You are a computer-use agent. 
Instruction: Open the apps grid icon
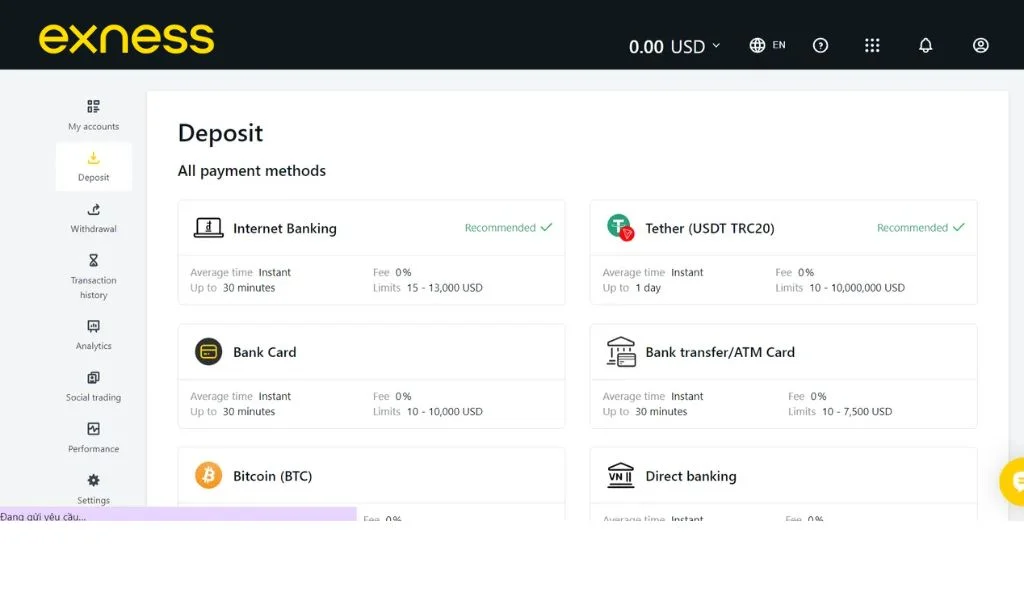872,45
